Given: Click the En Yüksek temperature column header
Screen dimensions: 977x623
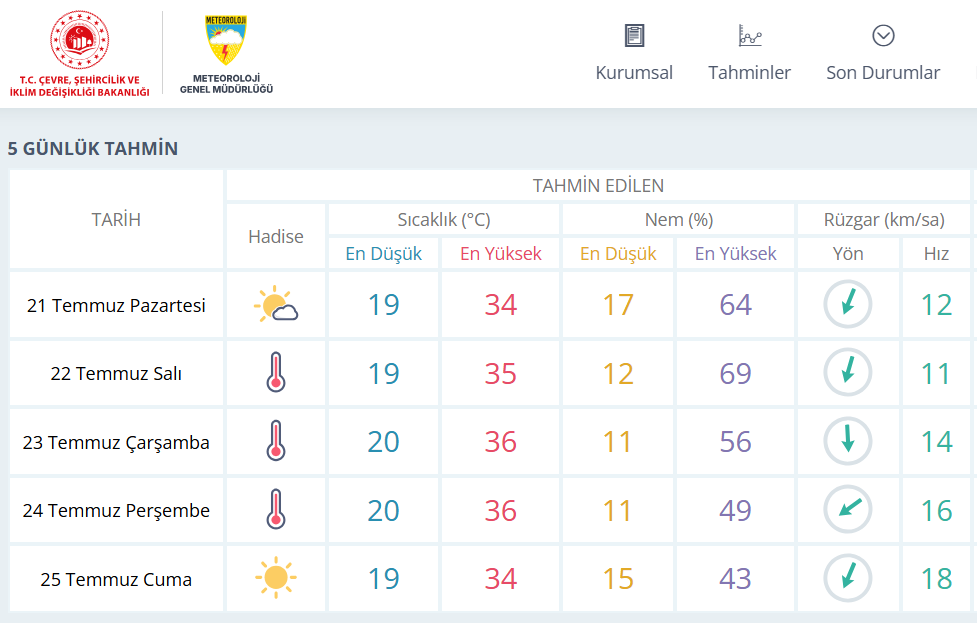Looking at the screenshot, I should [x=501, y=254].
